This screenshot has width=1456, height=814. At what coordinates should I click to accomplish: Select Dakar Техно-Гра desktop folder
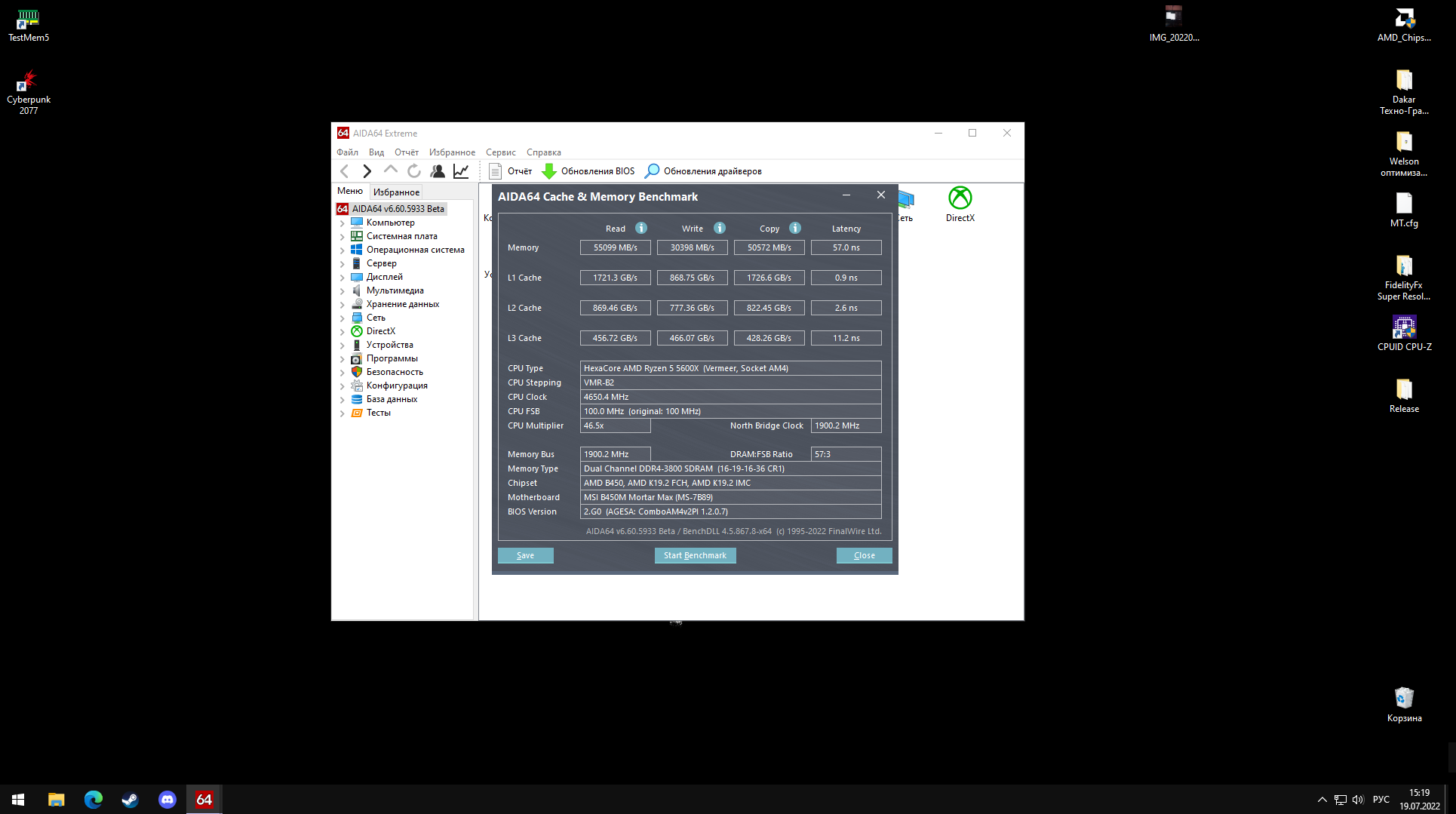pyautogui.click(x=1404, y=92)
